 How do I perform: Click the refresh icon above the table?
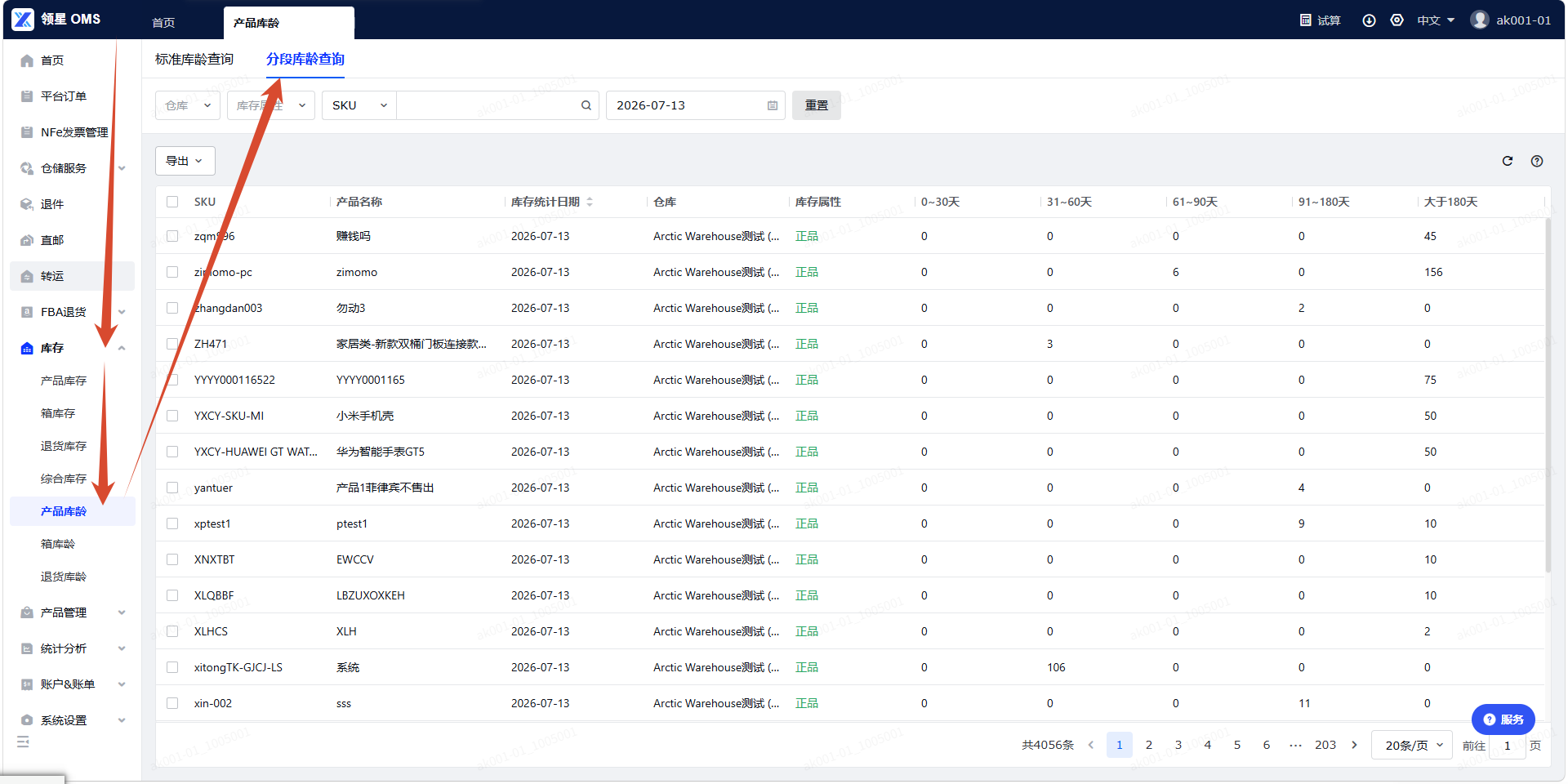[1508, 161]
